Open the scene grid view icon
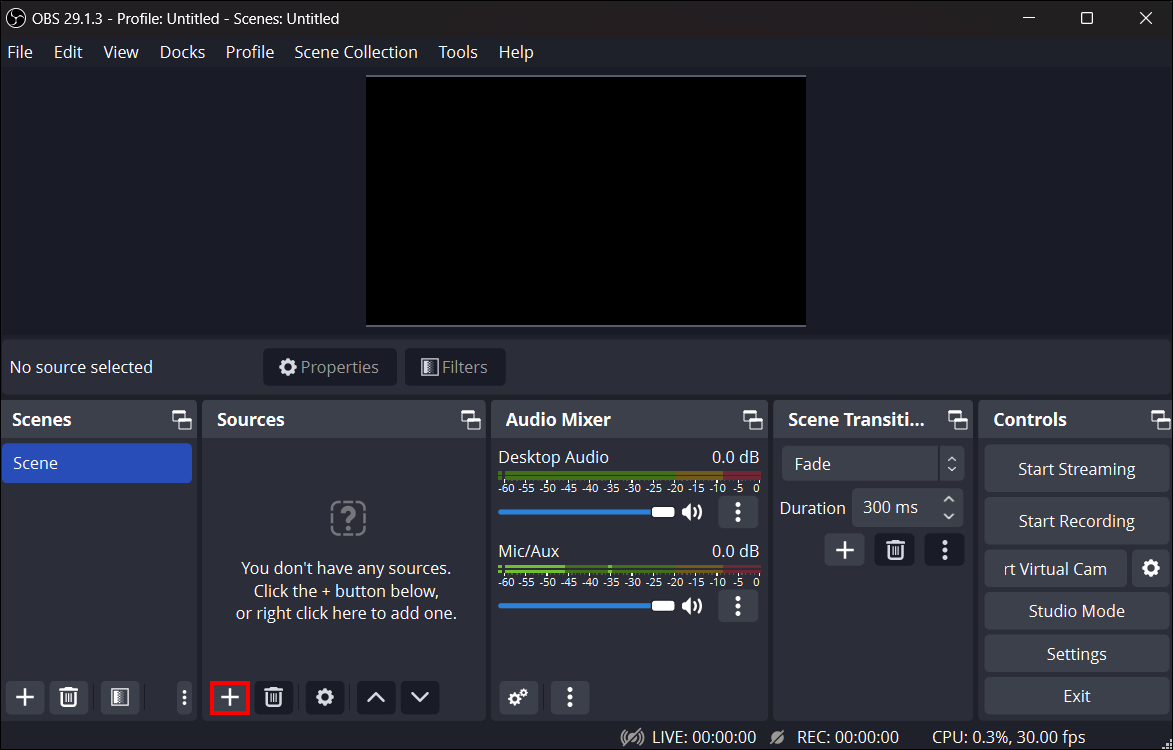The image size is (1173, 750). point(120,697)
